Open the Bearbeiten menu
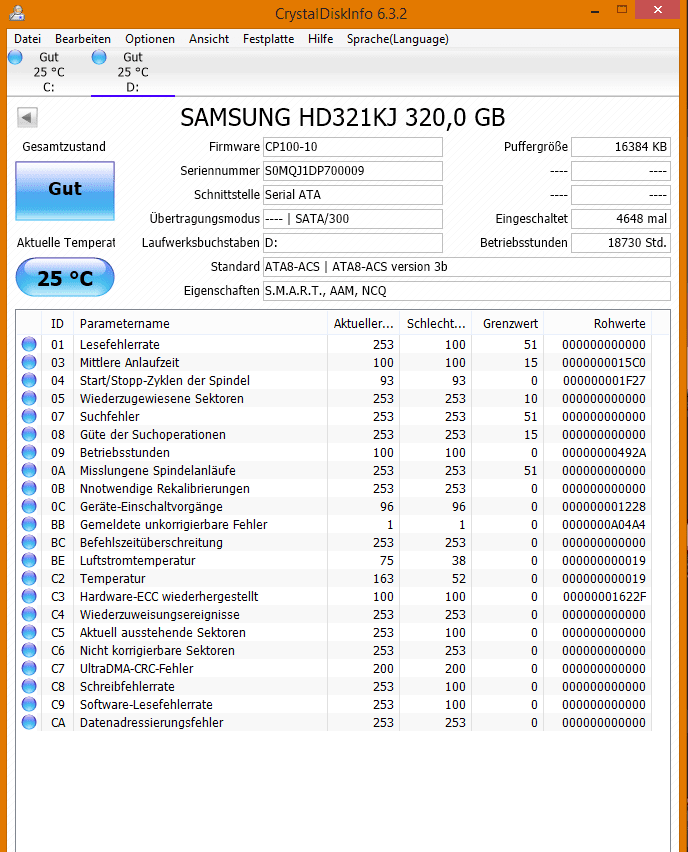 [x=83, y=39]
